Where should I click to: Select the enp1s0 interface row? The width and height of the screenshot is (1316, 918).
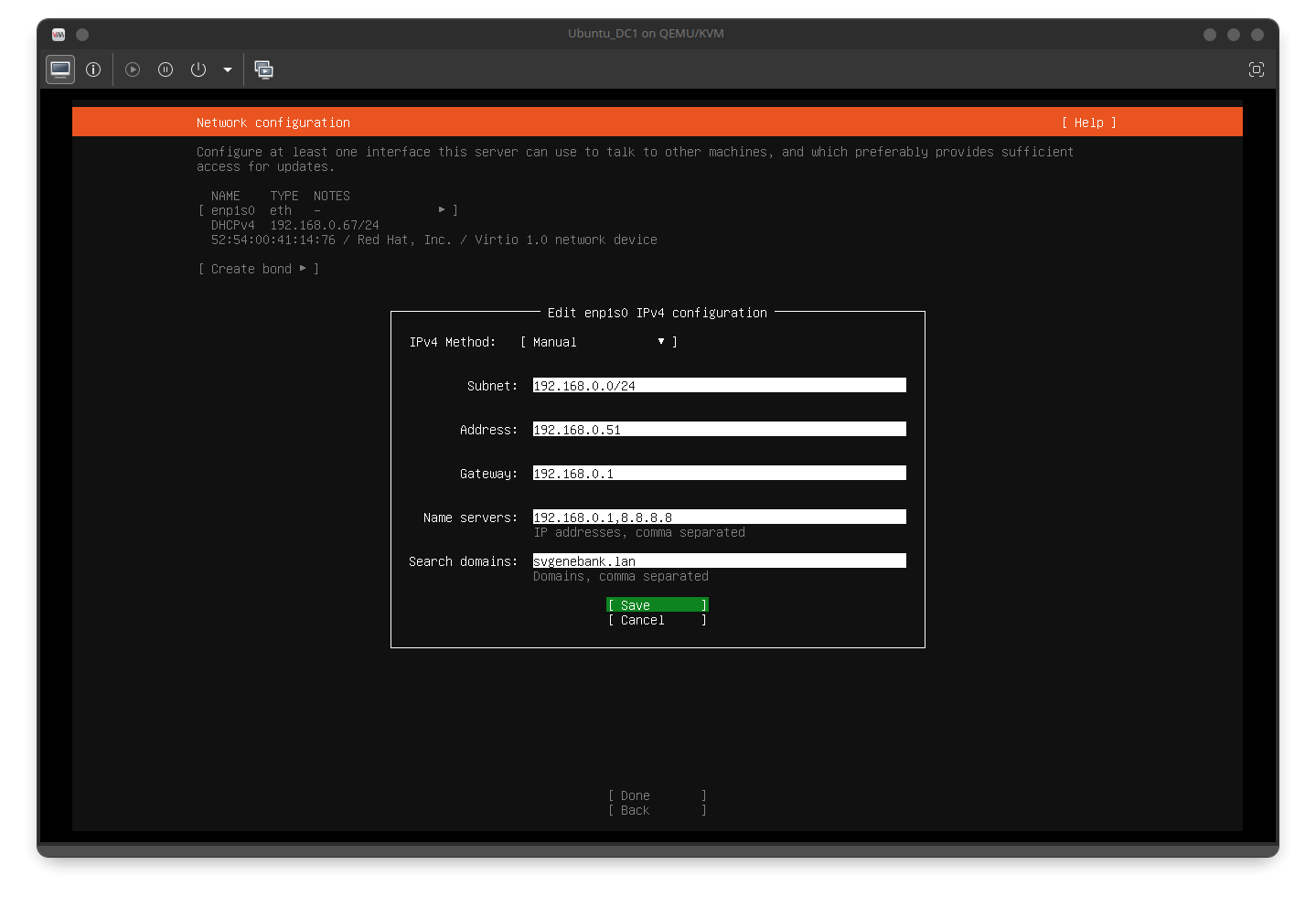pyautogui.click(x=328, y=210)
